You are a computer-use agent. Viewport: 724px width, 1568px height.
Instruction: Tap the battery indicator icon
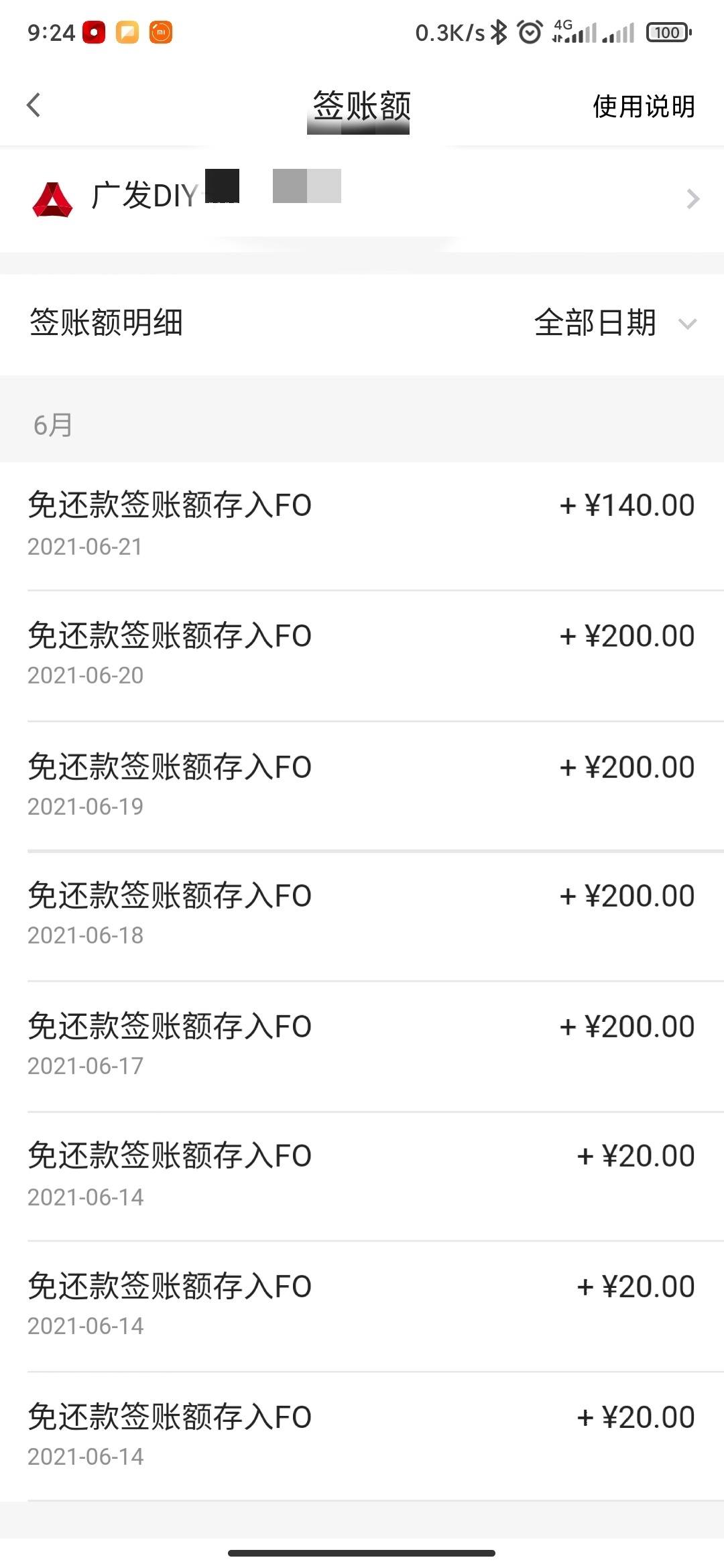[668, 32]
